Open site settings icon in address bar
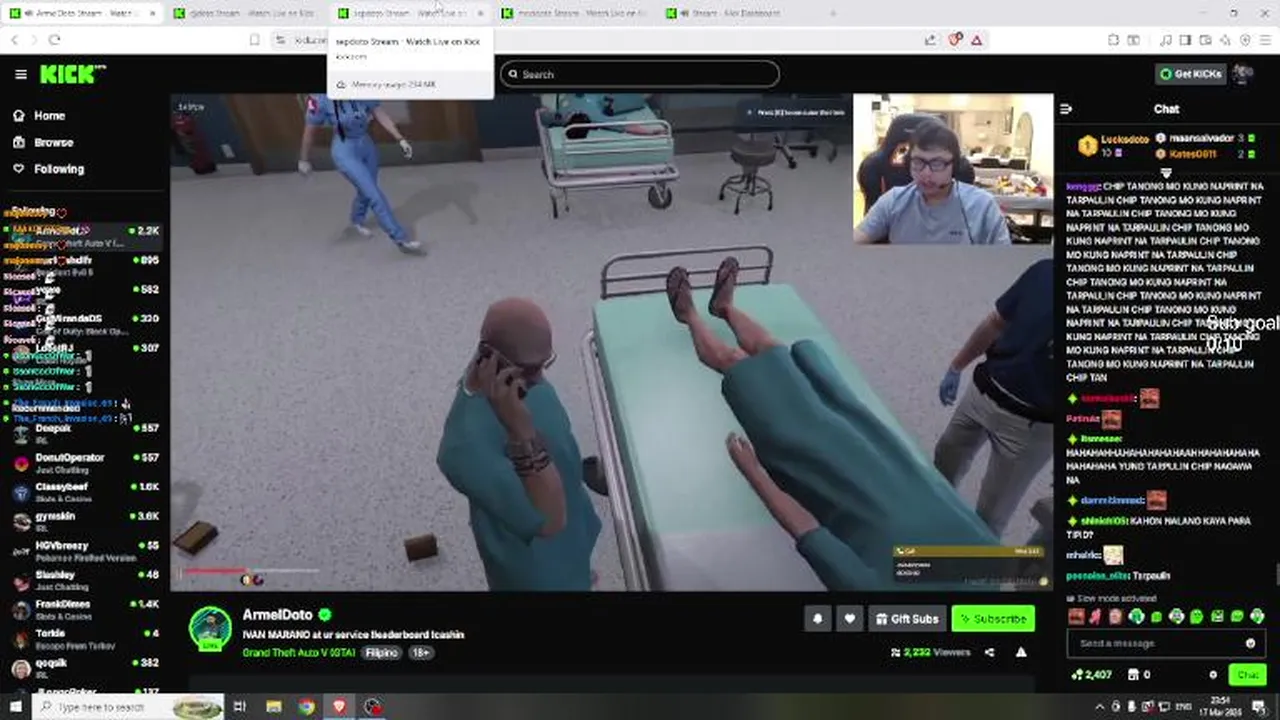 pyautogui.click(x=280, y=40)
